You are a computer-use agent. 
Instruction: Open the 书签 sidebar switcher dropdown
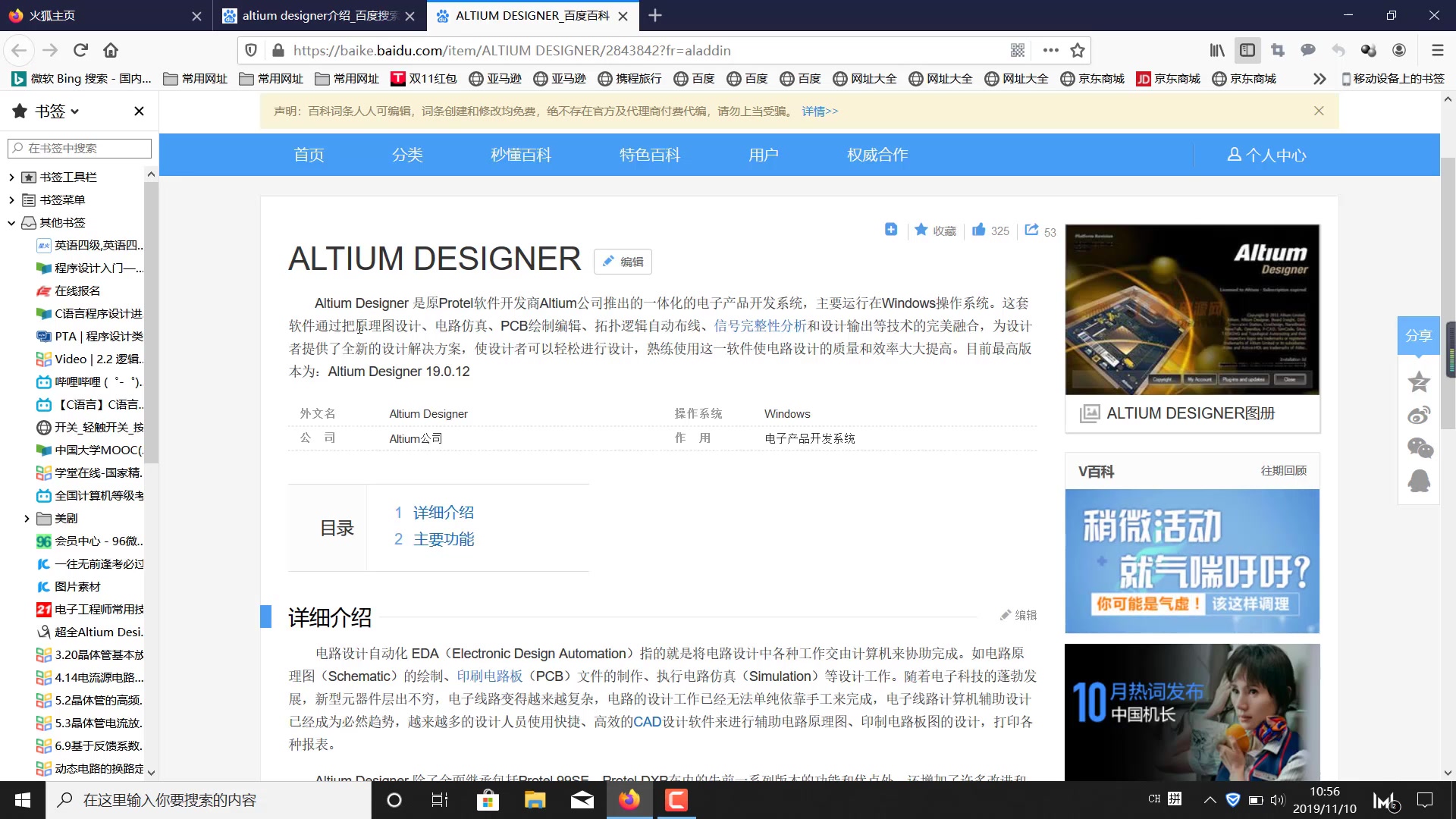pos(56,111)
